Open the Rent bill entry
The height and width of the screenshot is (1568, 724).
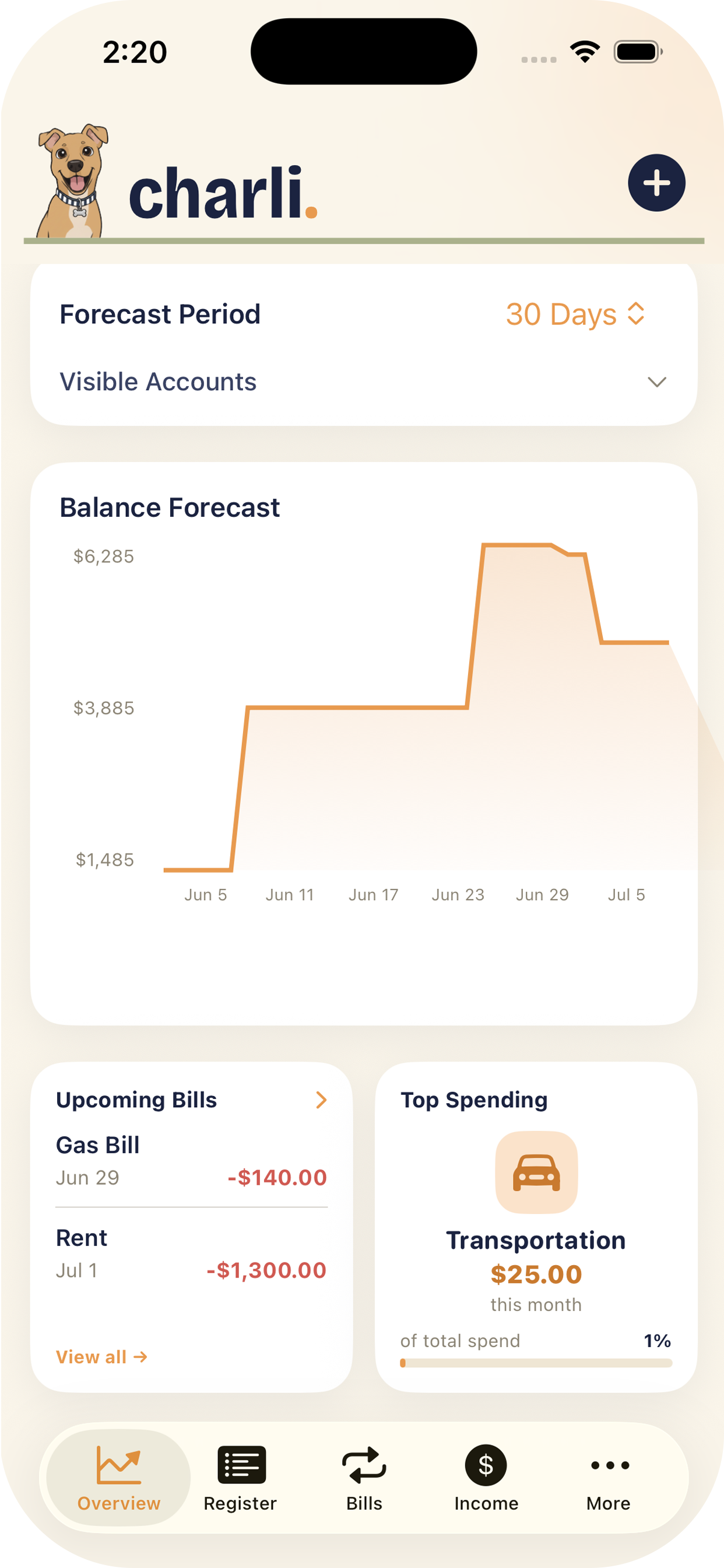point(191,1254)
